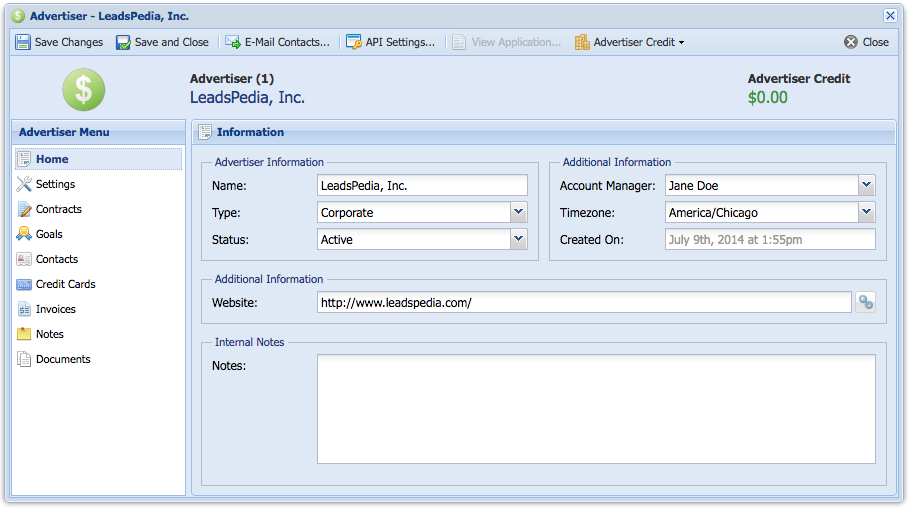This screenshot has width=910, height=508.
Task: Click the Close circle-X icon in toolbar
Action: (x=851, y=42)
